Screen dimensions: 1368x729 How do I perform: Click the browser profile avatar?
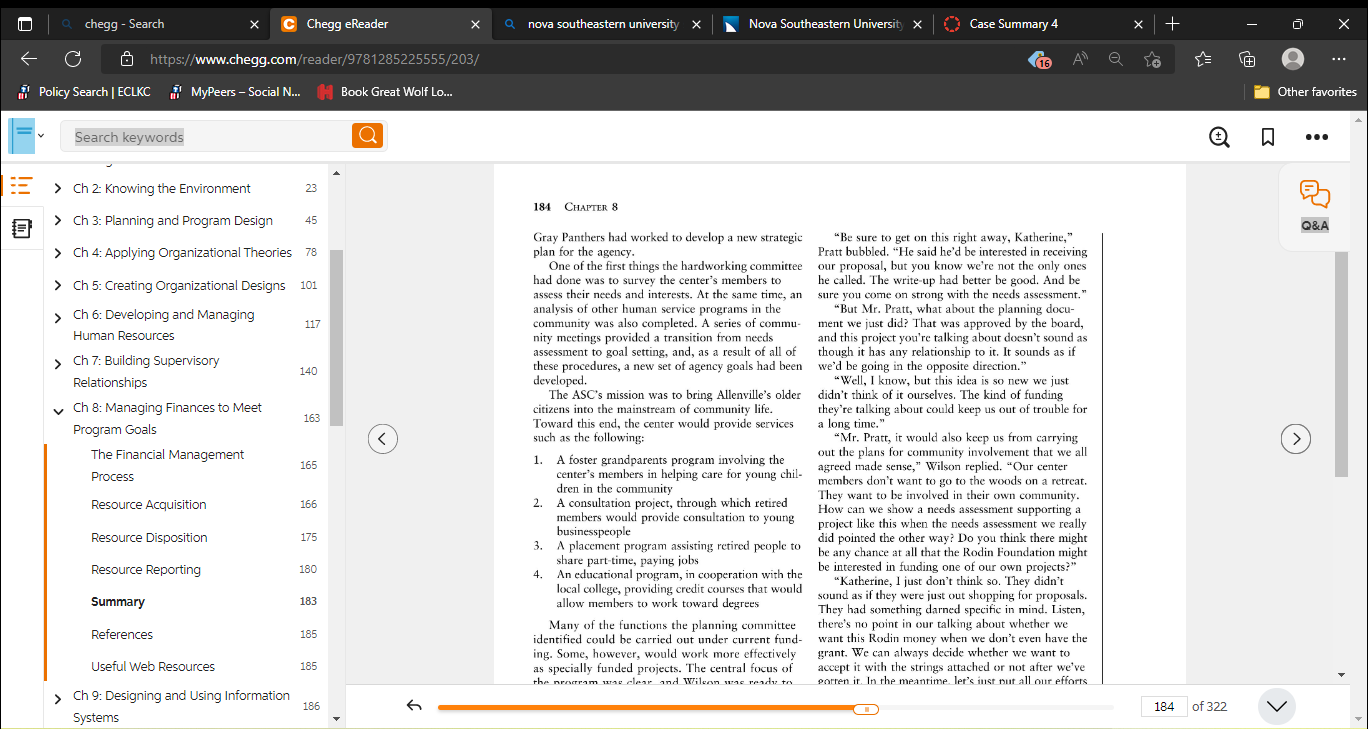[1293, 59]
